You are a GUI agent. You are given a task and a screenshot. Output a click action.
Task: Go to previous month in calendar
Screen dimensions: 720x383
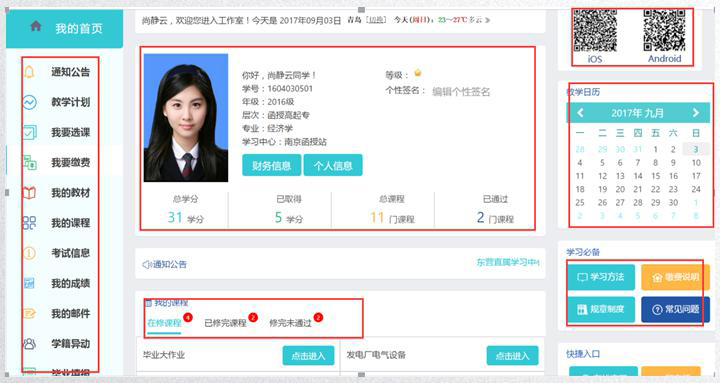[x=580, y=113]
